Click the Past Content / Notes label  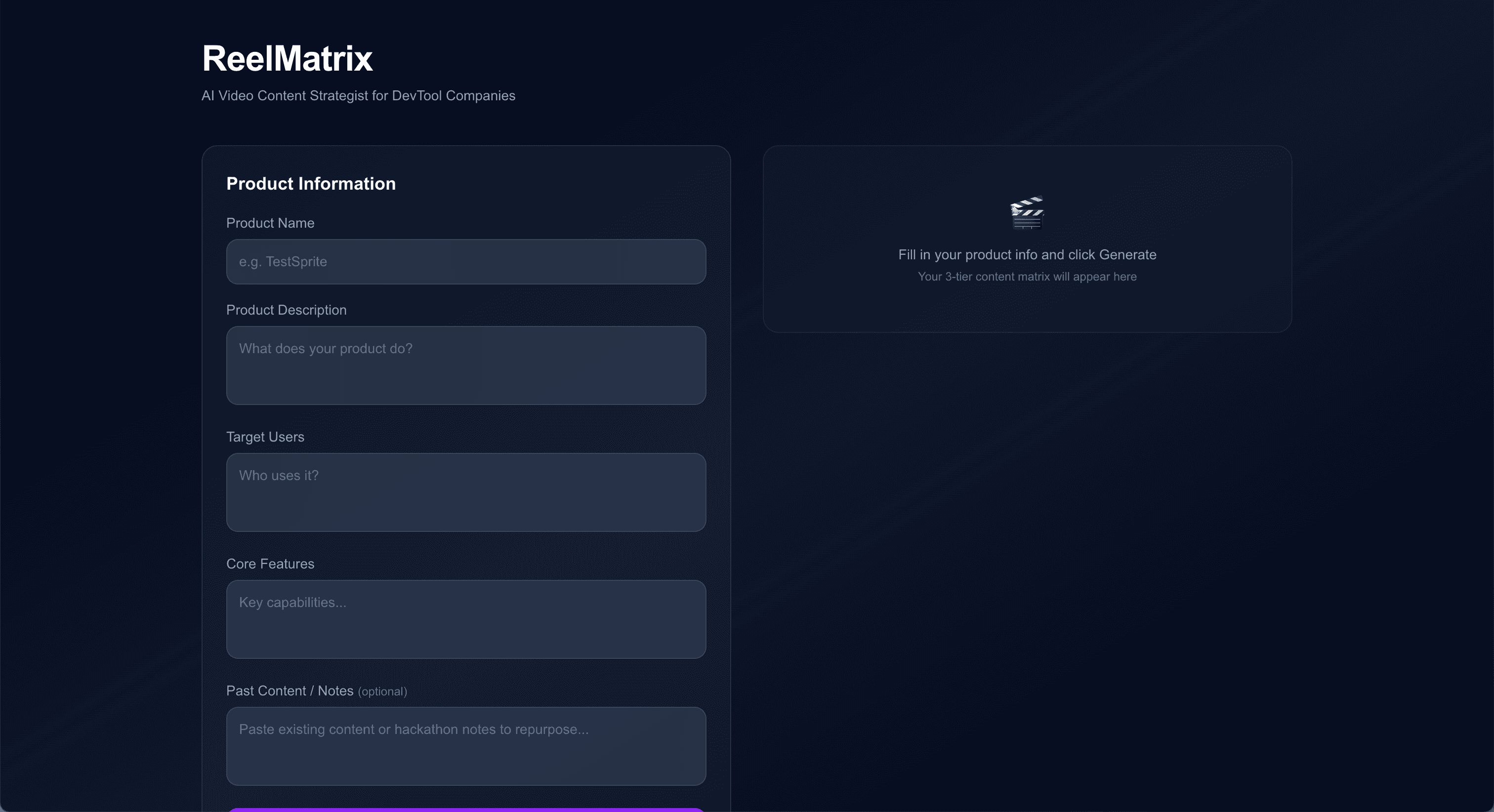pos(290,691)
